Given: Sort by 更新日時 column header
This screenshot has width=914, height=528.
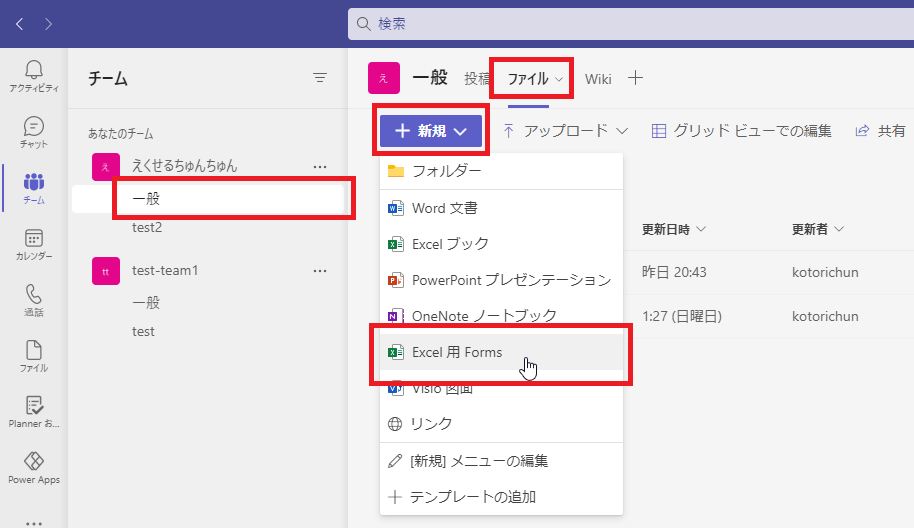Looking at the screenshot, I should tap(673, 230).
